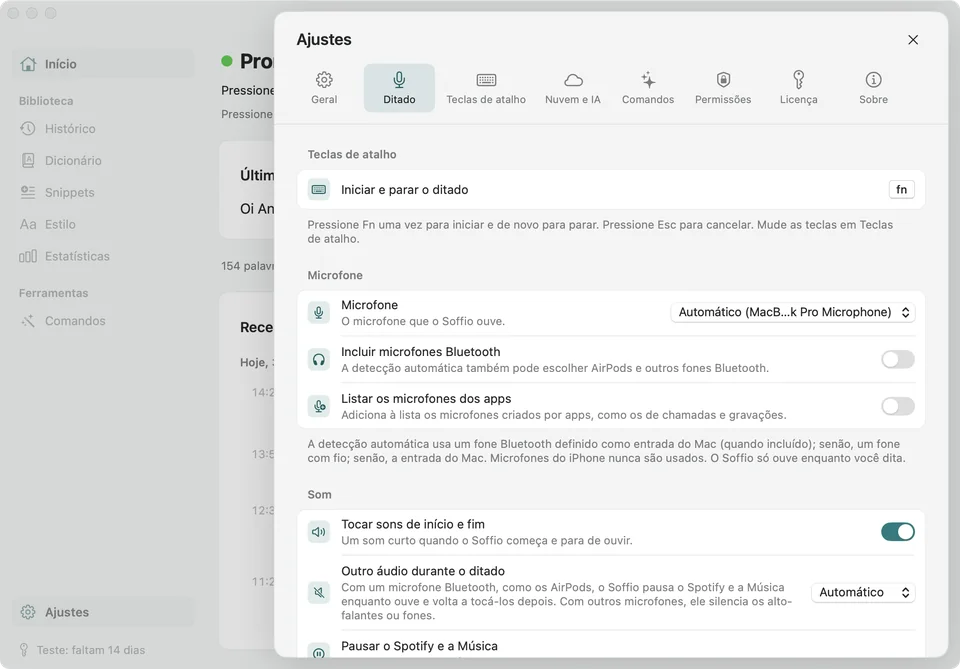Open the Permissões tab
This screenshot has height=669, width=960.
click(x=723, y=88)
